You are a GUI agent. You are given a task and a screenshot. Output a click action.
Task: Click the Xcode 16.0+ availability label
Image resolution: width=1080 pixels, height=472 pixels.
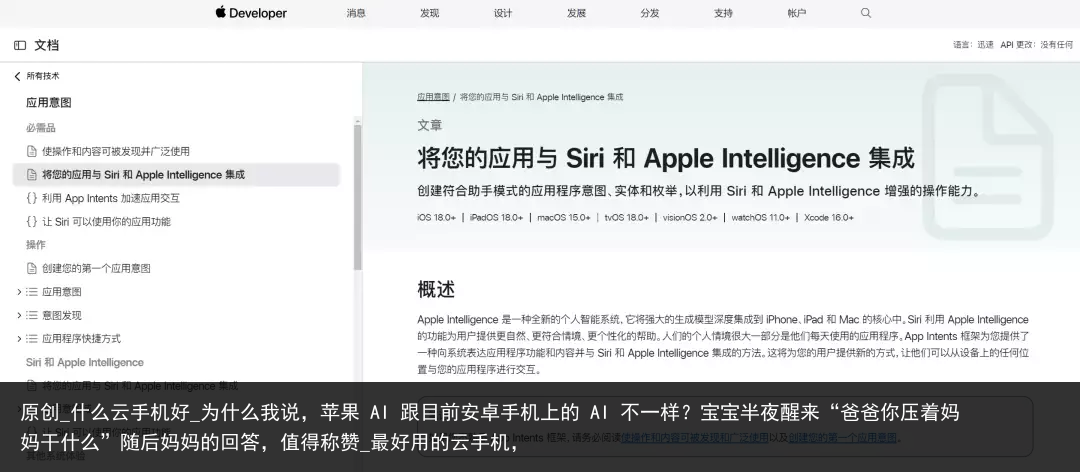tap(829, 218)
